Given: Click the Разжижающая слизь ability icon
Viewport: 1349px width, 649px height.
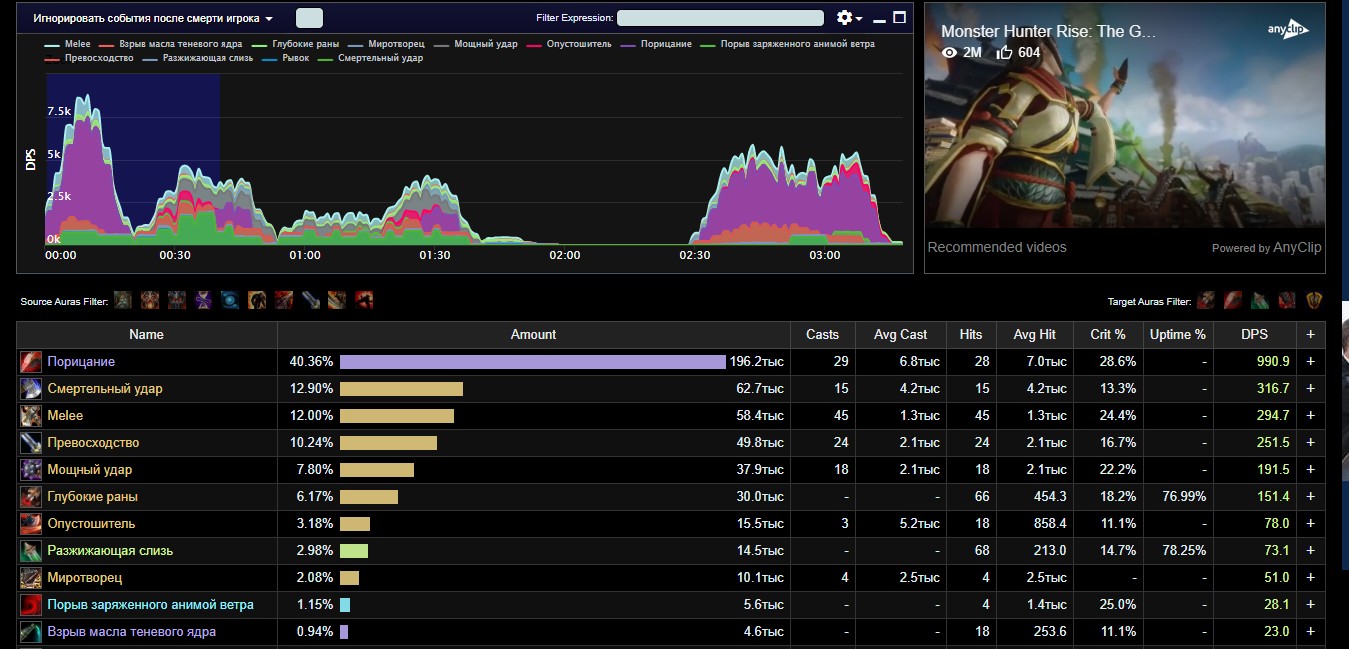Looking at the screenshot, I should point(31,551).
